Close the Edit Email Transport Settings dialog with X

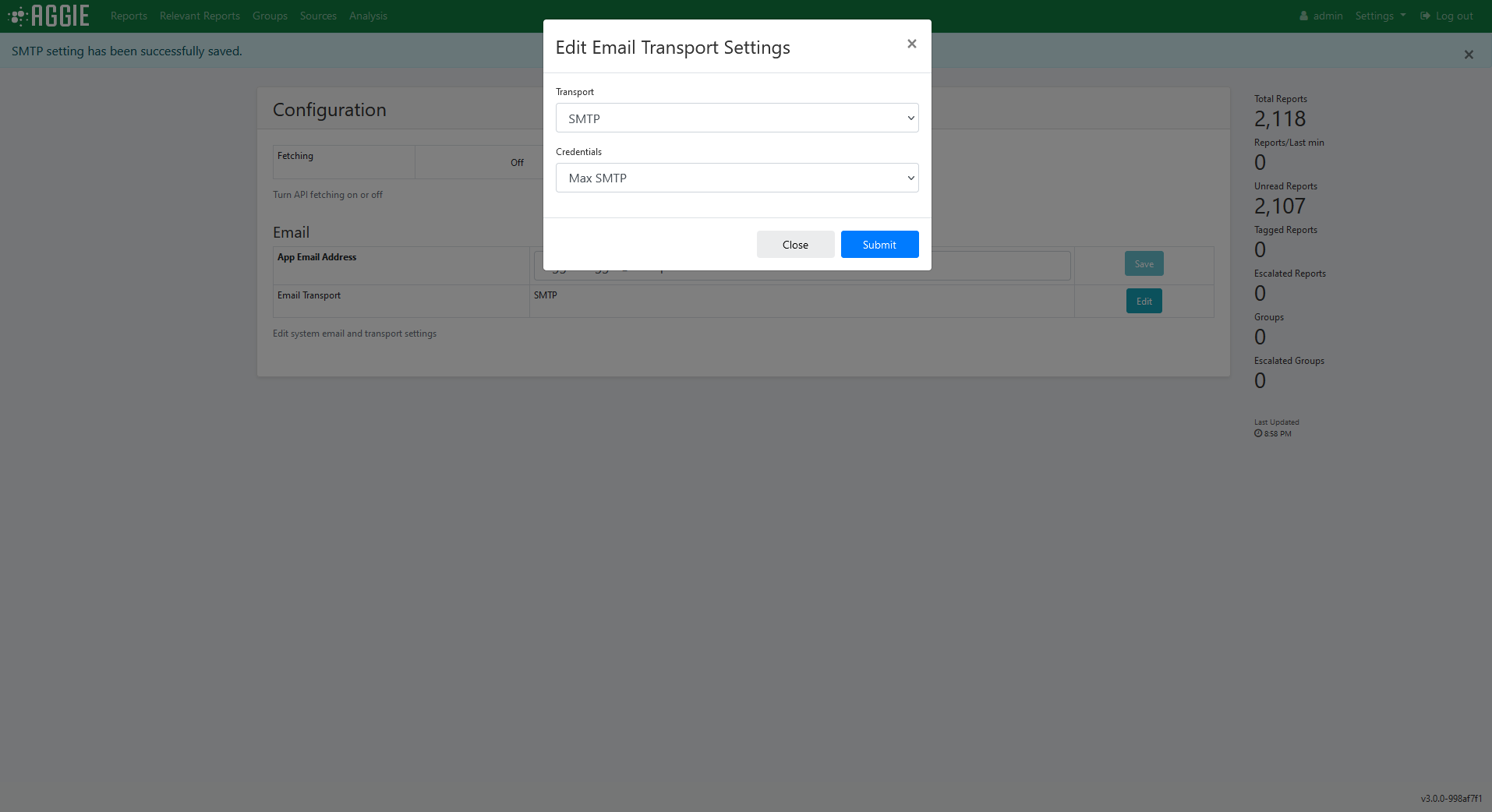tap(911, 44)
